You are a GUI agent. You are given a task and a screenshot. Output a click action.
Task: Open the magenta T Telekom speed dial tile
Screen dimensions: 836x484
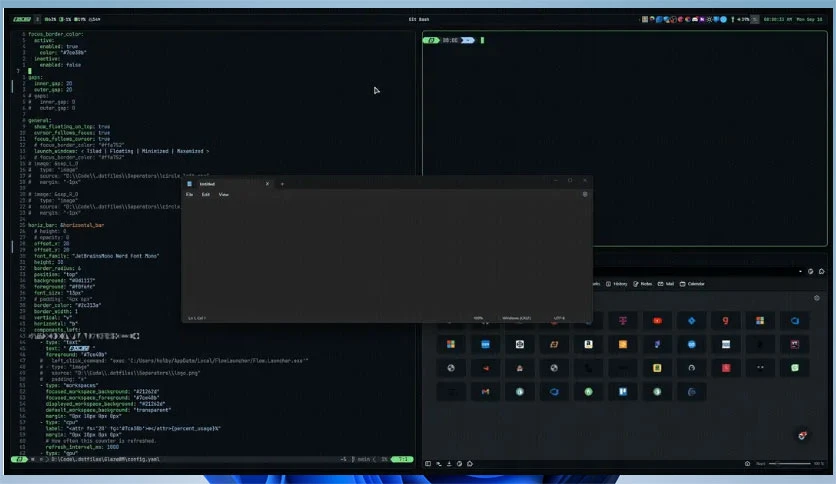tap(623, 321)
